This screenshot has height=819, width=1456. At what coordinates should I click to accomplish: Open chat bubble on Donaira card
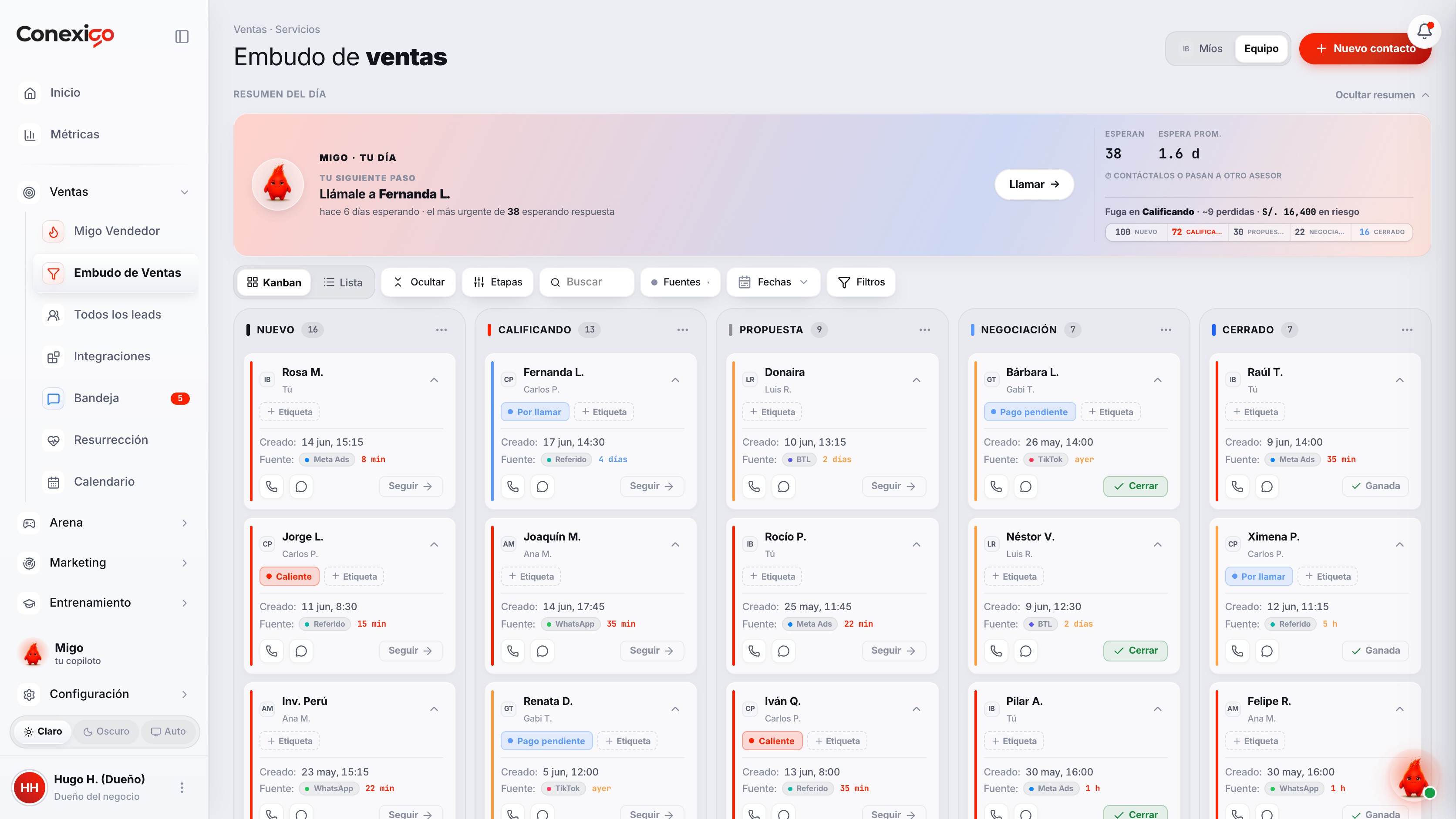pos(783,487)
